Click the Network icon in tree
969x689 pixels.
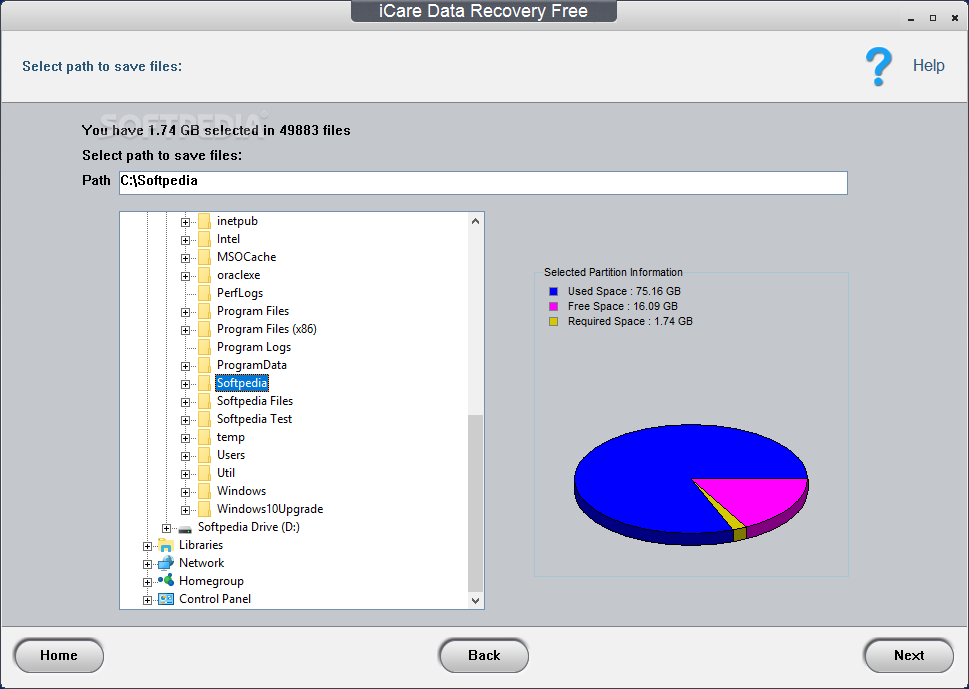[166, 563]
